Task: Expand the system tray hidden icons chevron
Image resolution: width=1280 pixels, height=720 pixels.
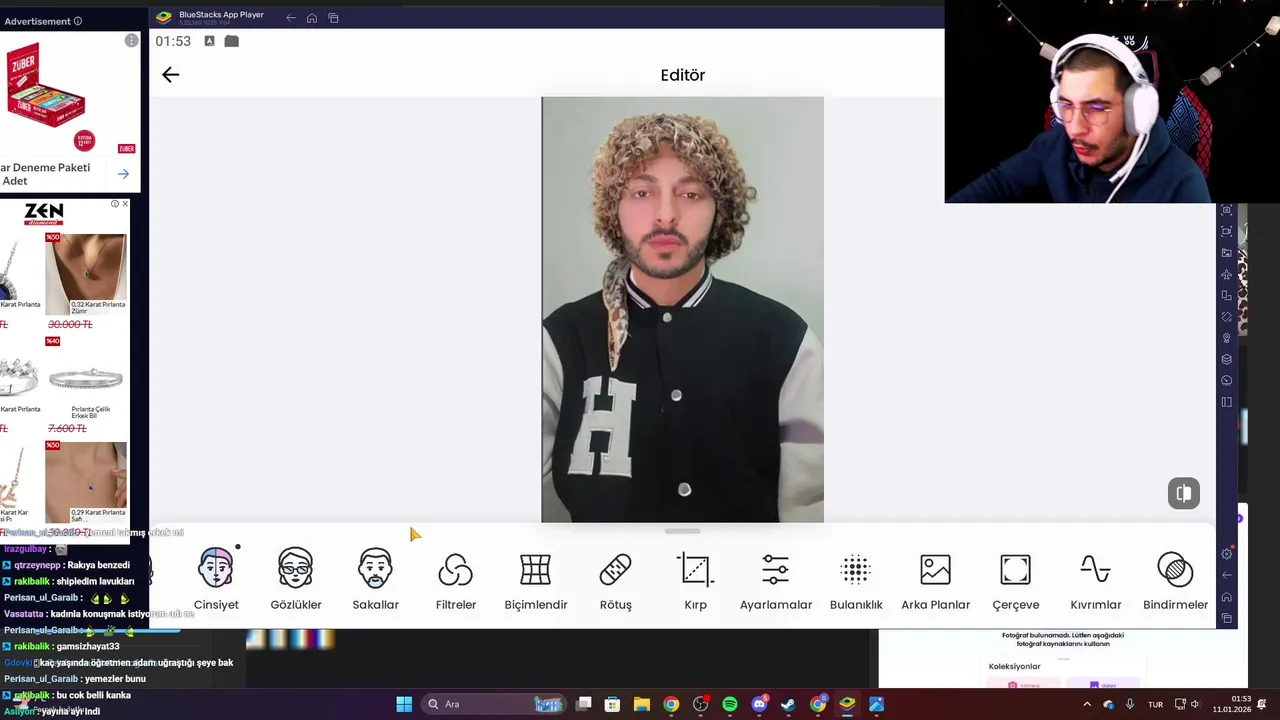Action: point(1087,704)
